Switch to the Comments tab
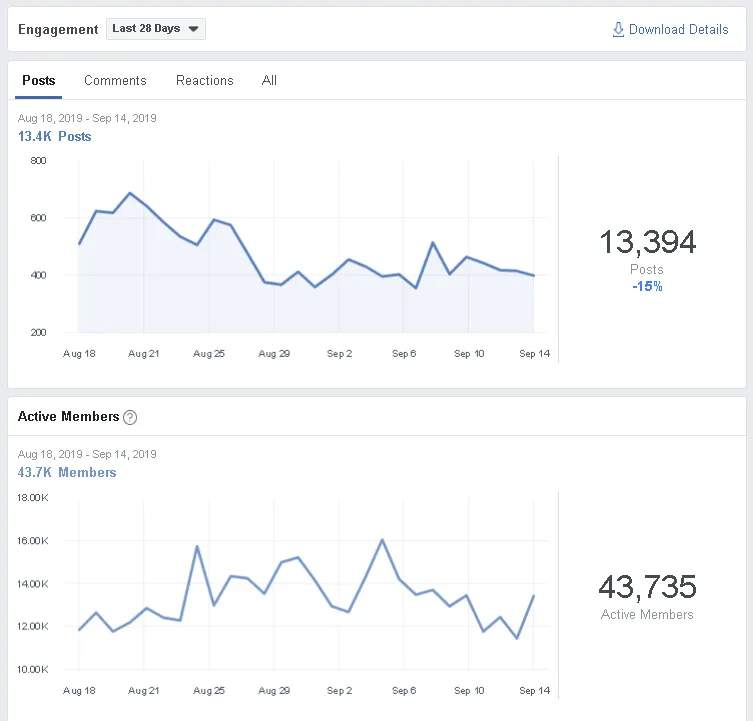 [x=115, y=80]
